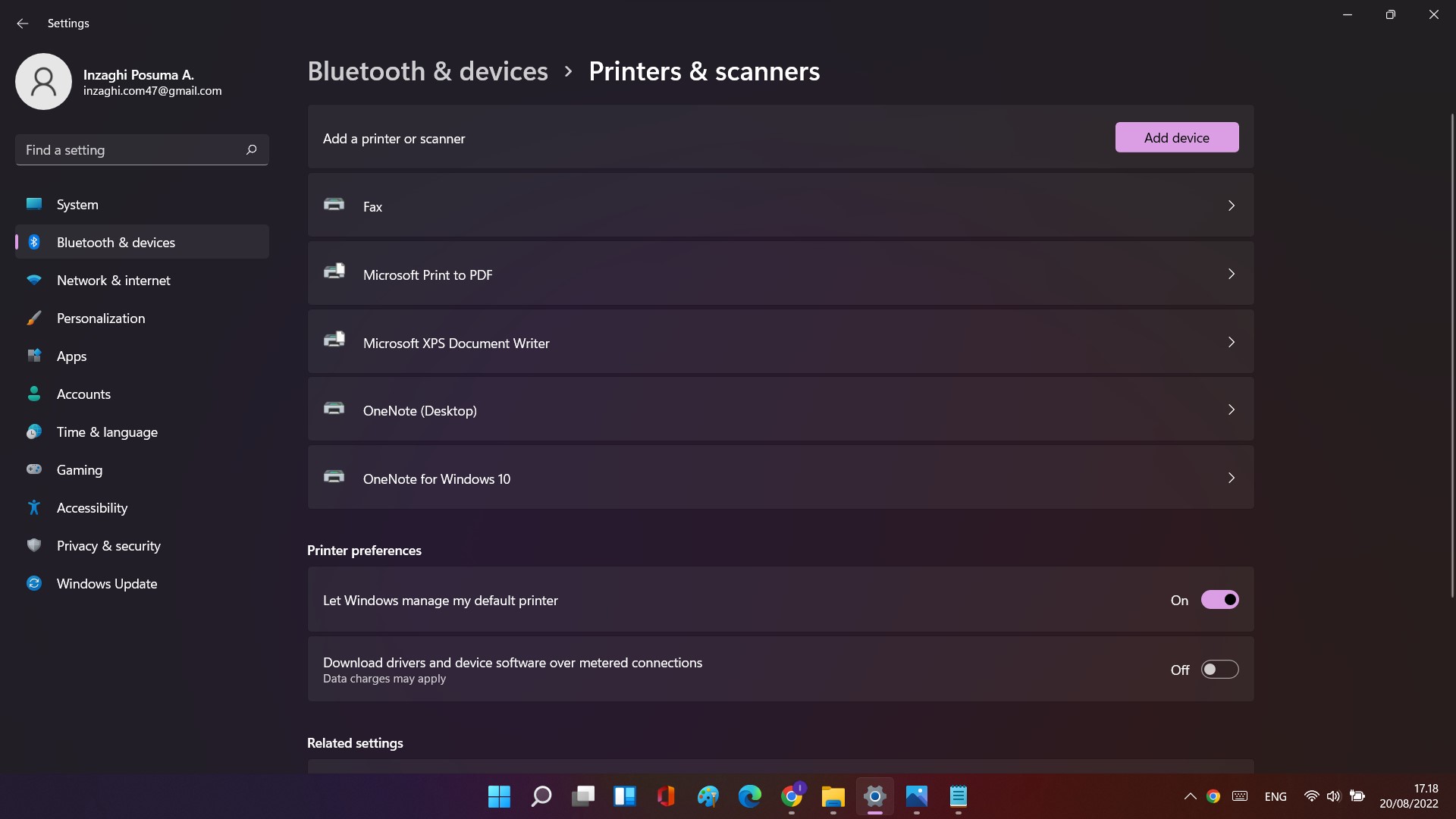Image resolution: width=1456 pixels, height=819 pixels.
Task: Click the search magnifier in Find a setting
Action: pyautogui.click(x=251, y=149)
